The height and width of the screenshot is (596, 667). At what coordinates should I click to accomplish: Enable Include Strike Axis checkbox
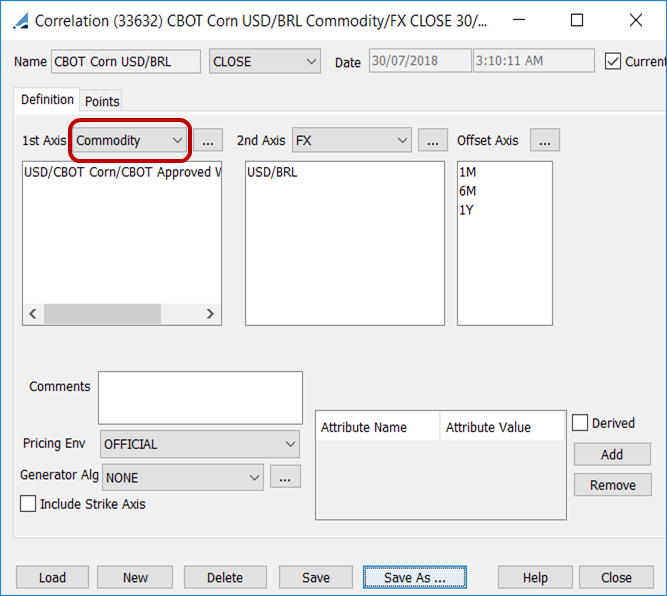(28, 504)
